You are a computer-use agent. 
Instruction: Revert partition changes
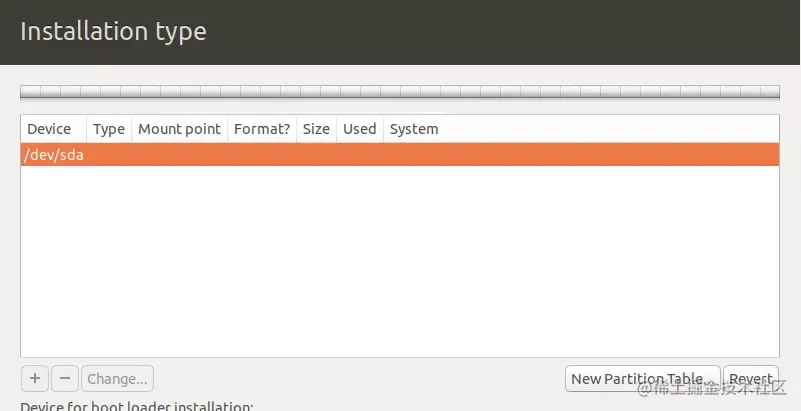pyautogui.click(x=751, y=378)
